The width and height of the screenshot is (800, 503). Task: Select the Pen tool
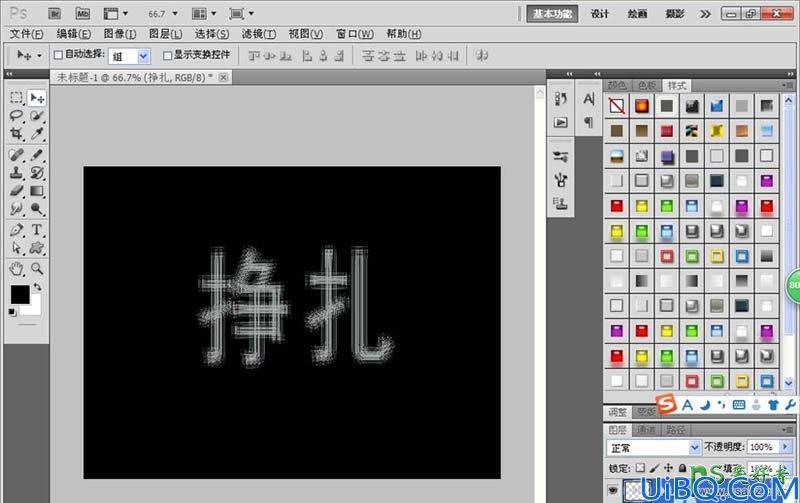(16, 230)
